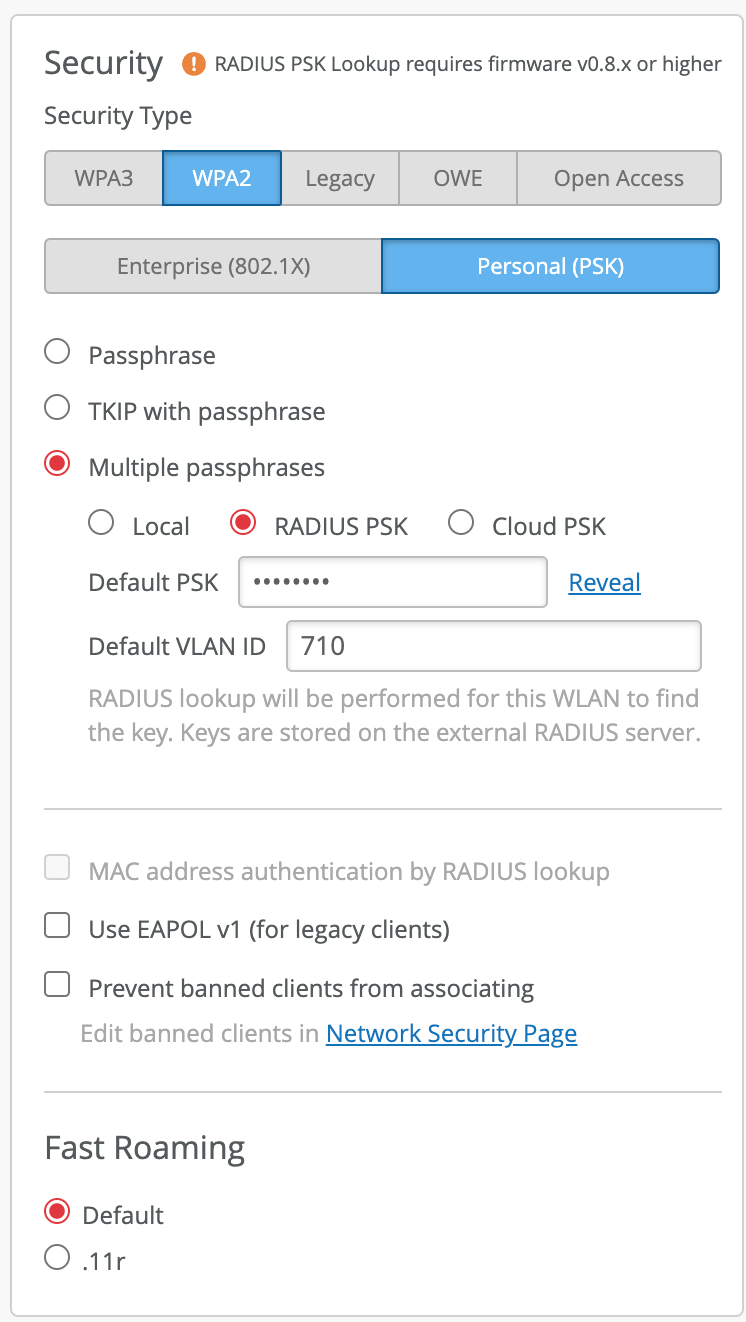Screen dimensions: 746x1322
Task: Select RADIUS PSK radio button
Action: click(243, 523)
